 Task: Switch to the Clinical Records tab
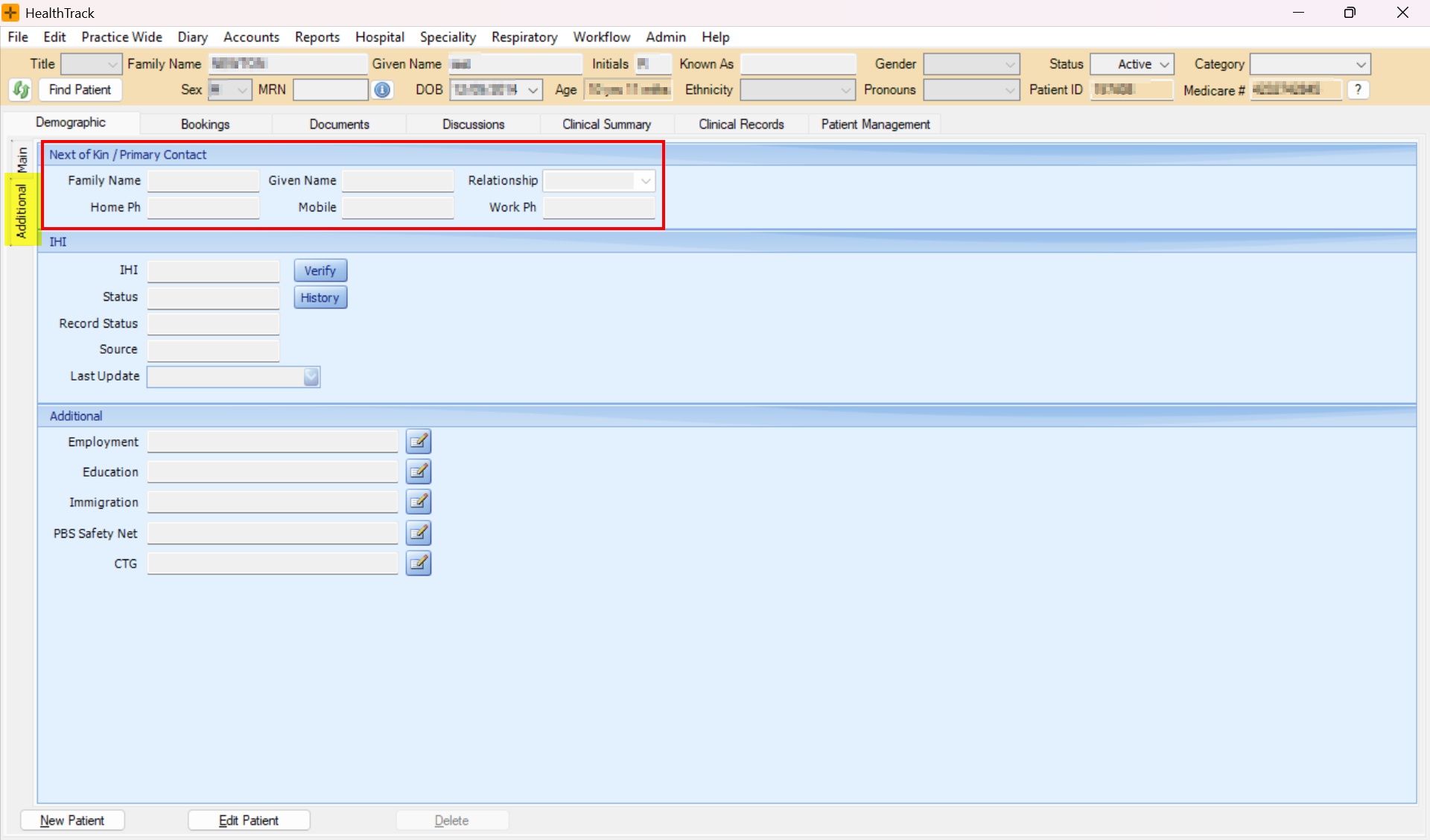click(741, 124)
